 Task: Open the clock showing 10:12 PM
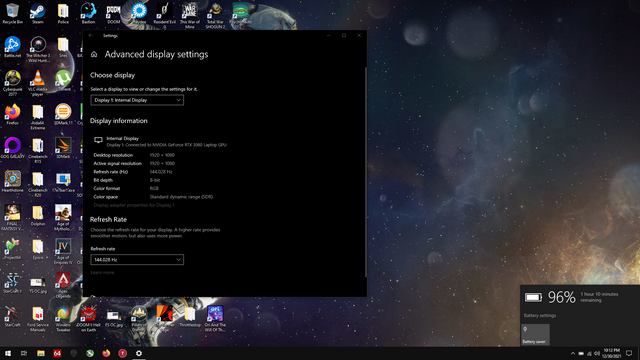[611, 353]
